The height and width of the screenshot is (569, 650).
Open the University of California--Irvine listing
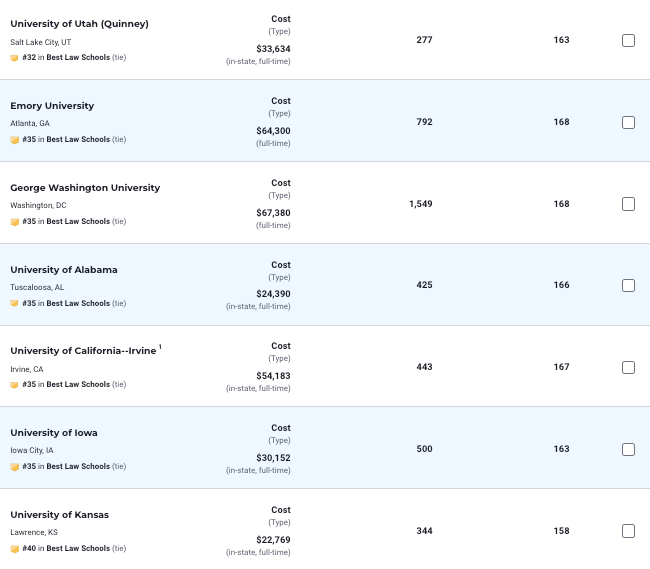pyautogui.click(x=83, y=351)
